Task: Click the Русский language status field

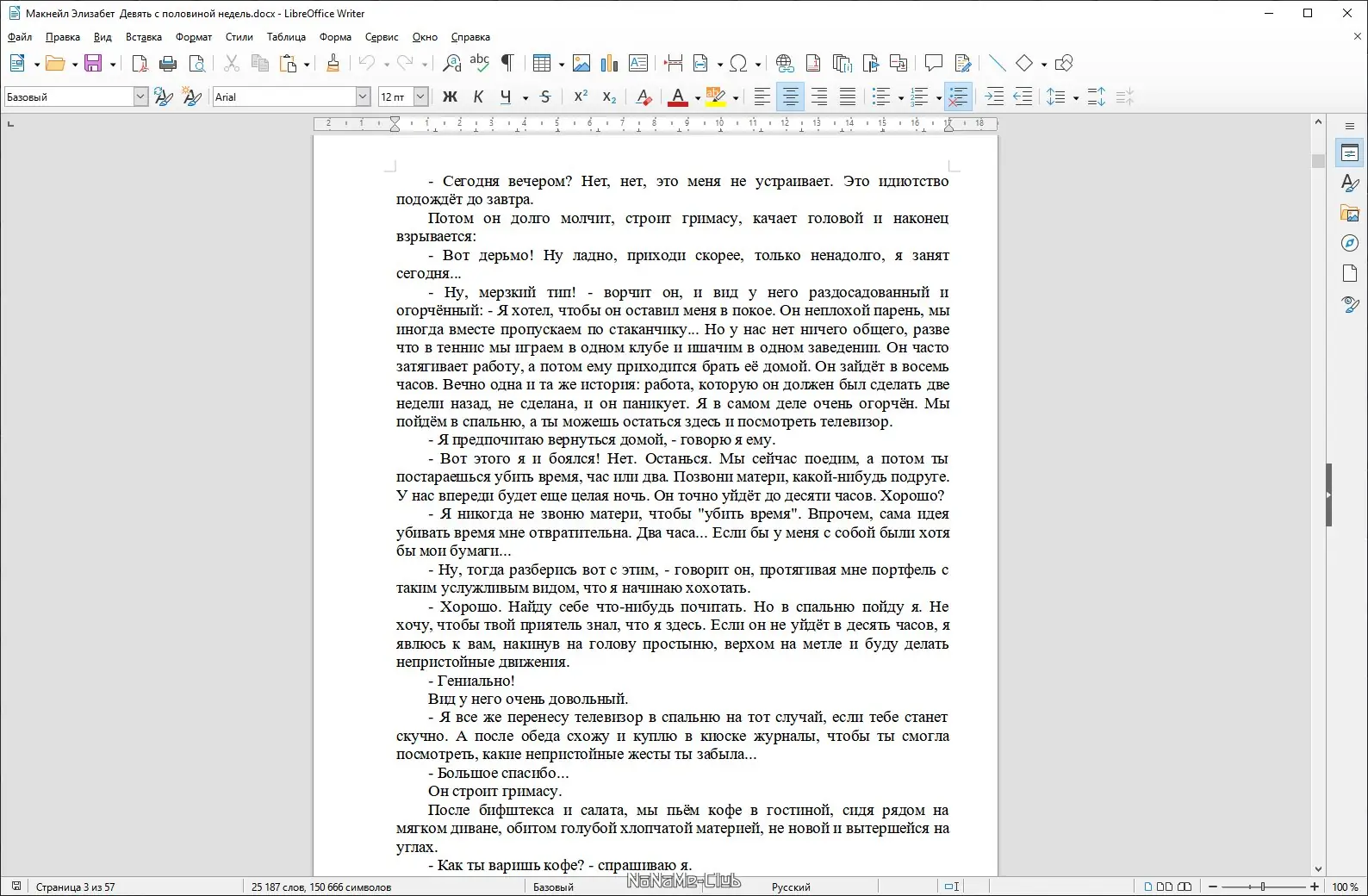Action: pos(791,887)
